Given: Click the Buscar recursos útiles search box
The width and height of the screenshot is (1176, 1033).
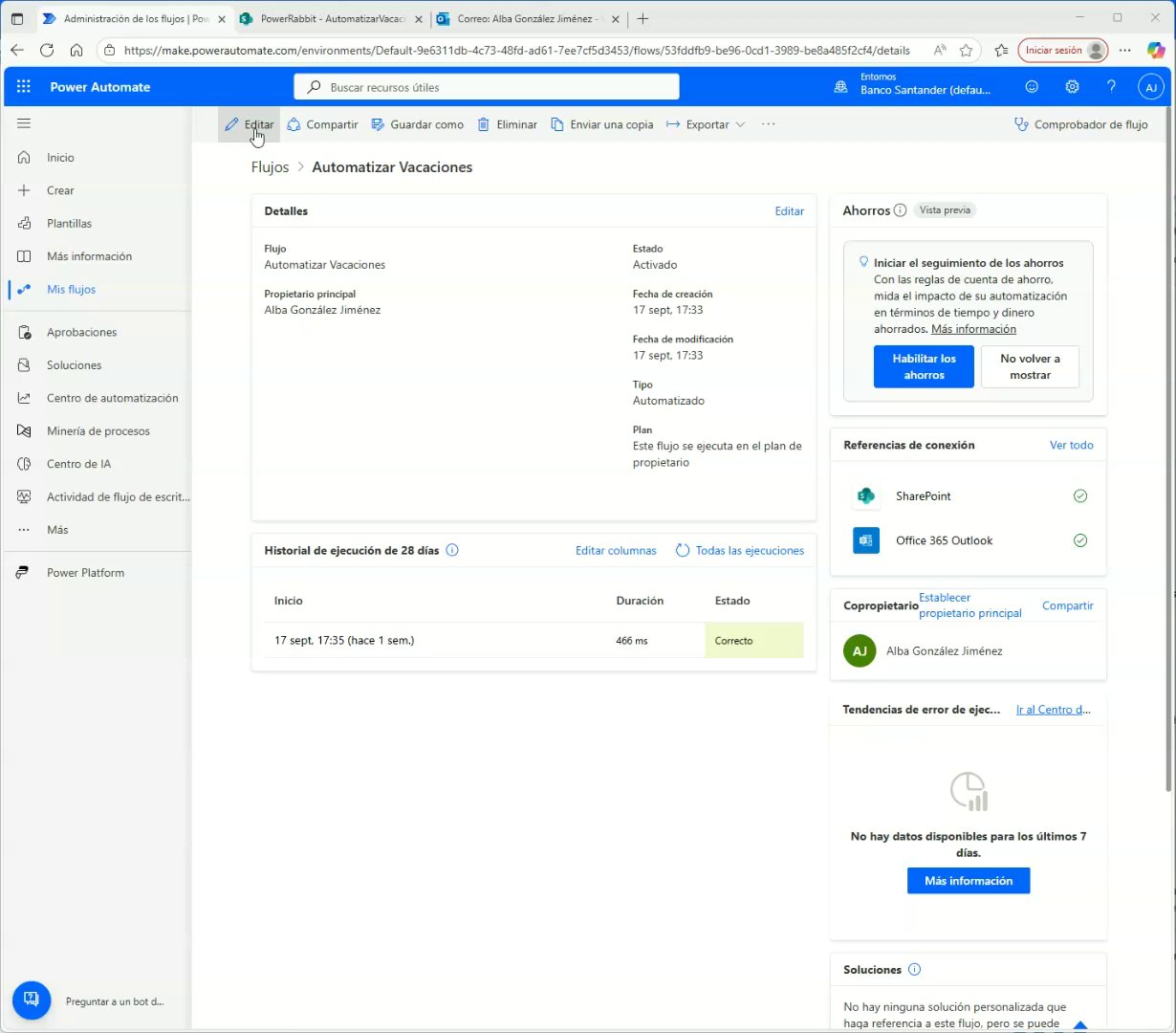Looking at the screenshot, I should [x=487, y=87].
